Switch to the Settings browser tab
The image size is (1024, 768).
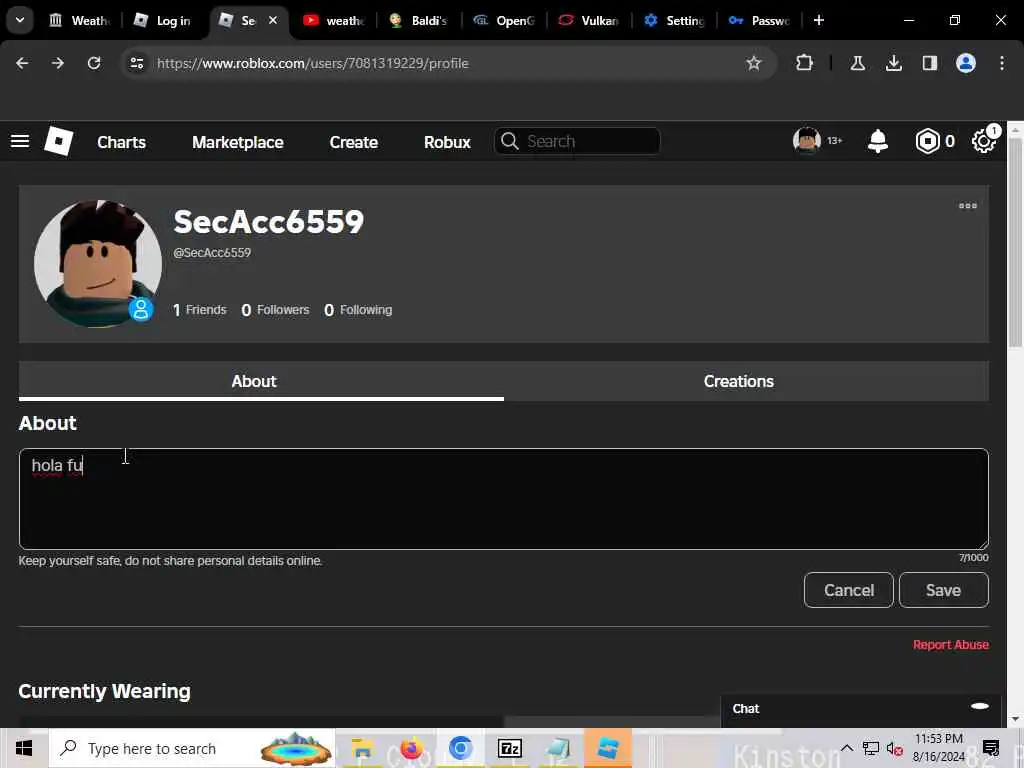674,20
